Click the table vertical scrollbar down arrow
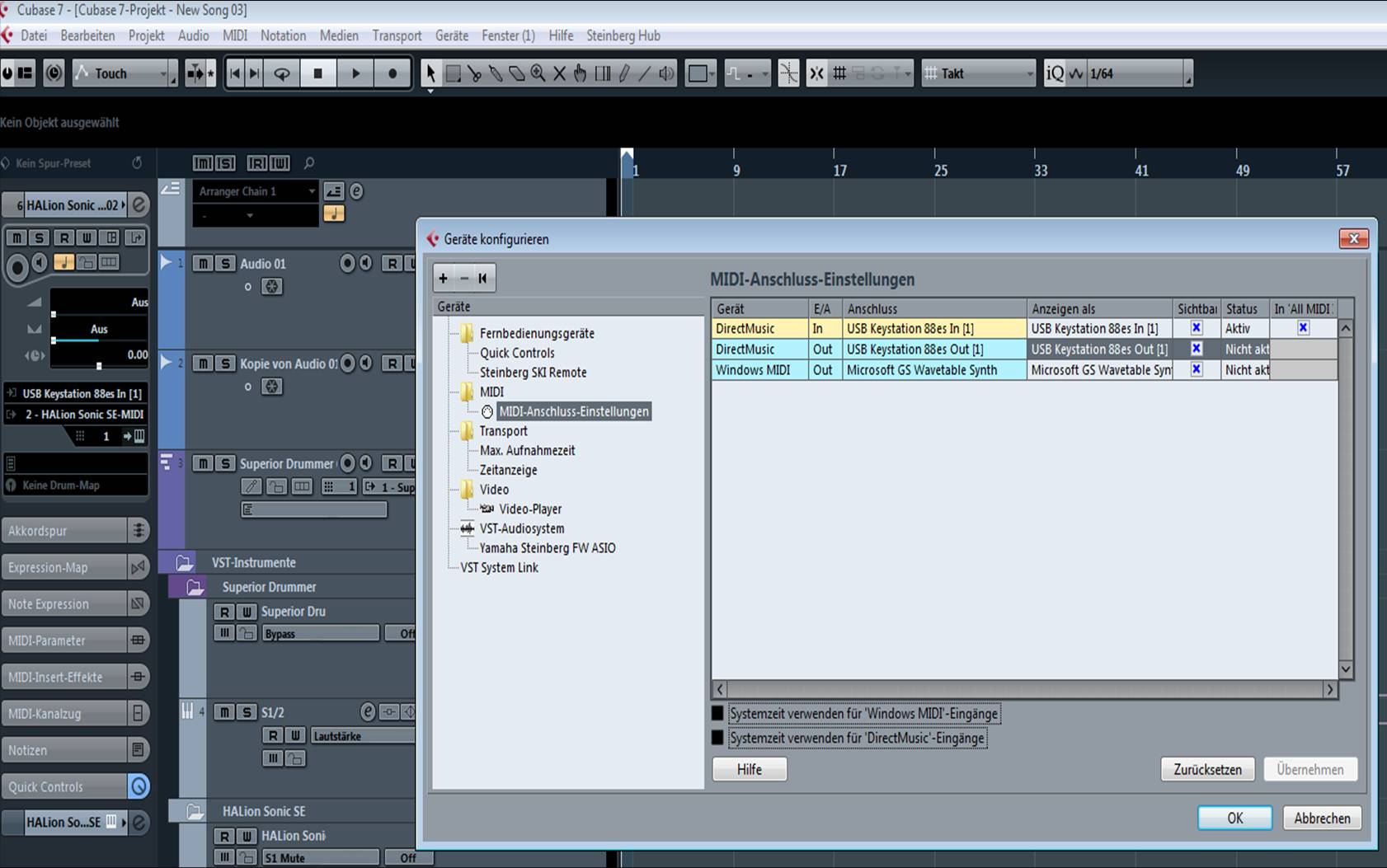1387x868 pixels. (1346, 669)
